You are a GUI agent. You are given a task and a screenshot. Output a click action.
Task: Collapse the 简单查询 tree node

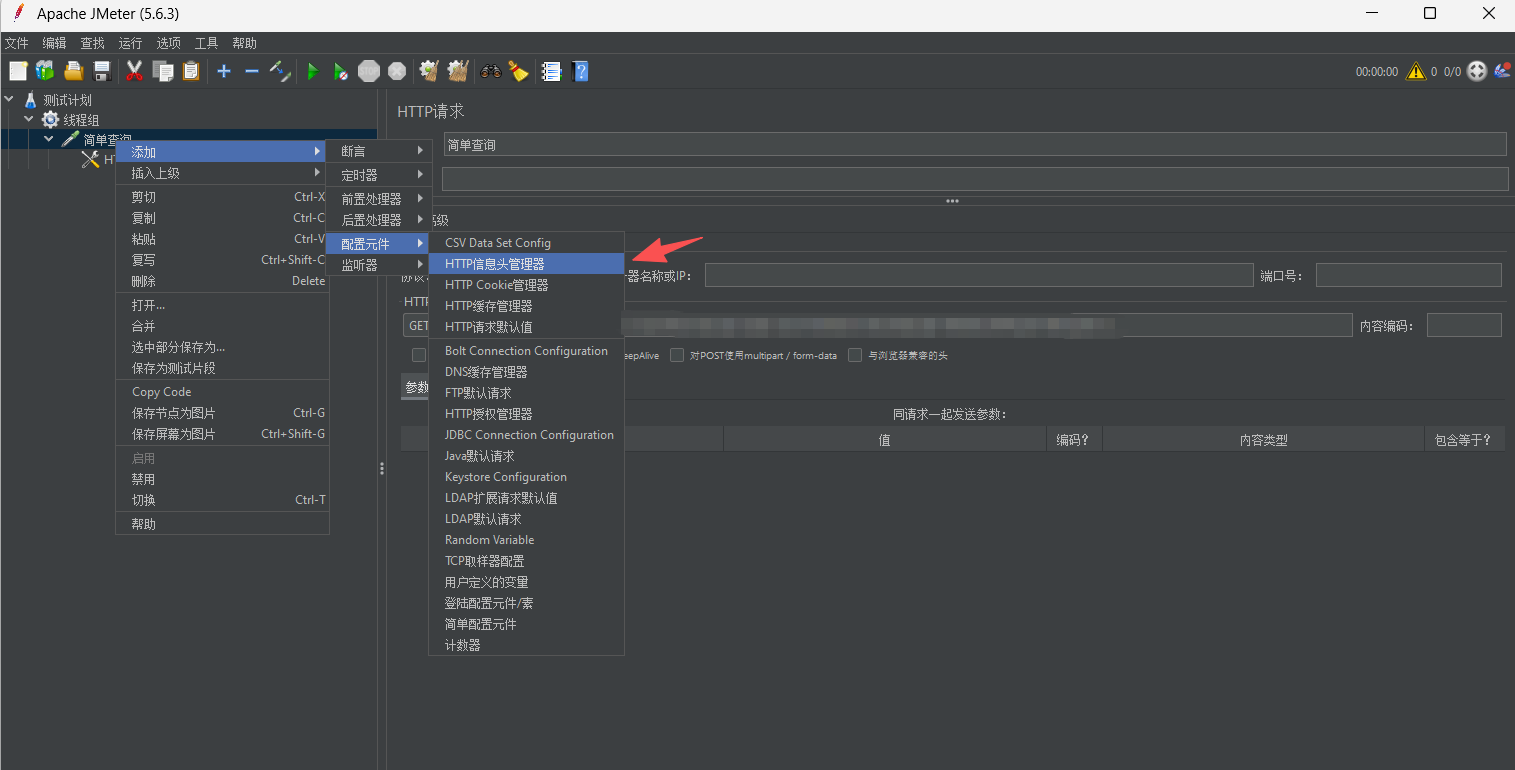pyautogui.click(x=48, y=140)
